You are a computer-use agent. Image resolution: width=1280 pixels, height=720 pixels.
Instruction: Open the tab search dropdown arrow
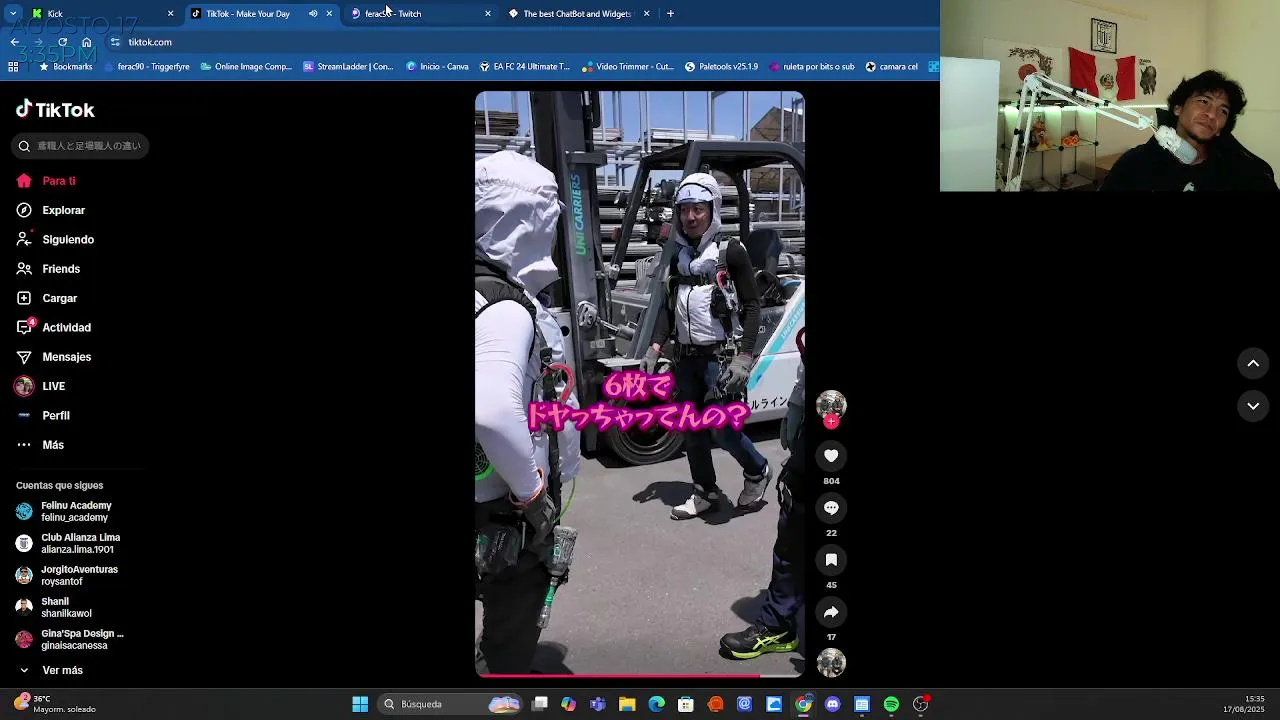13,14
